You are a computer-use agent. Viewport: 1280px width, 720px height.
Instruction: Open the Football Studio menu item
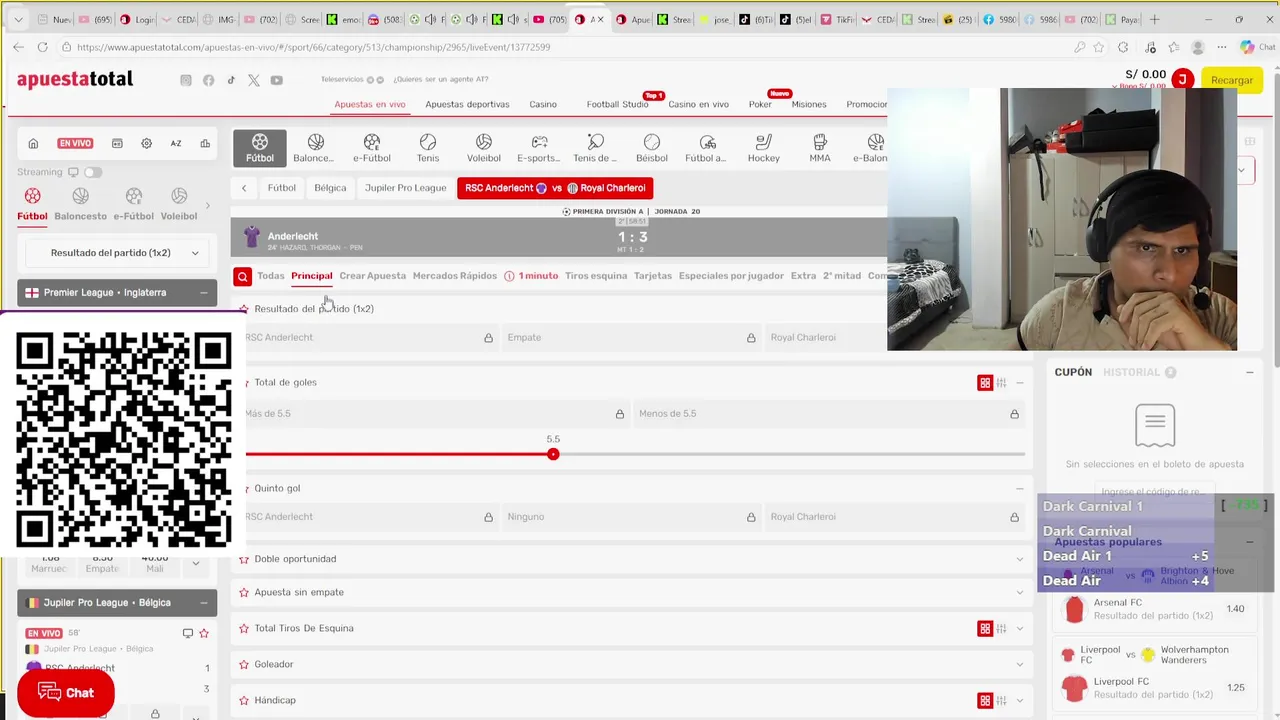tap(617, 104)
